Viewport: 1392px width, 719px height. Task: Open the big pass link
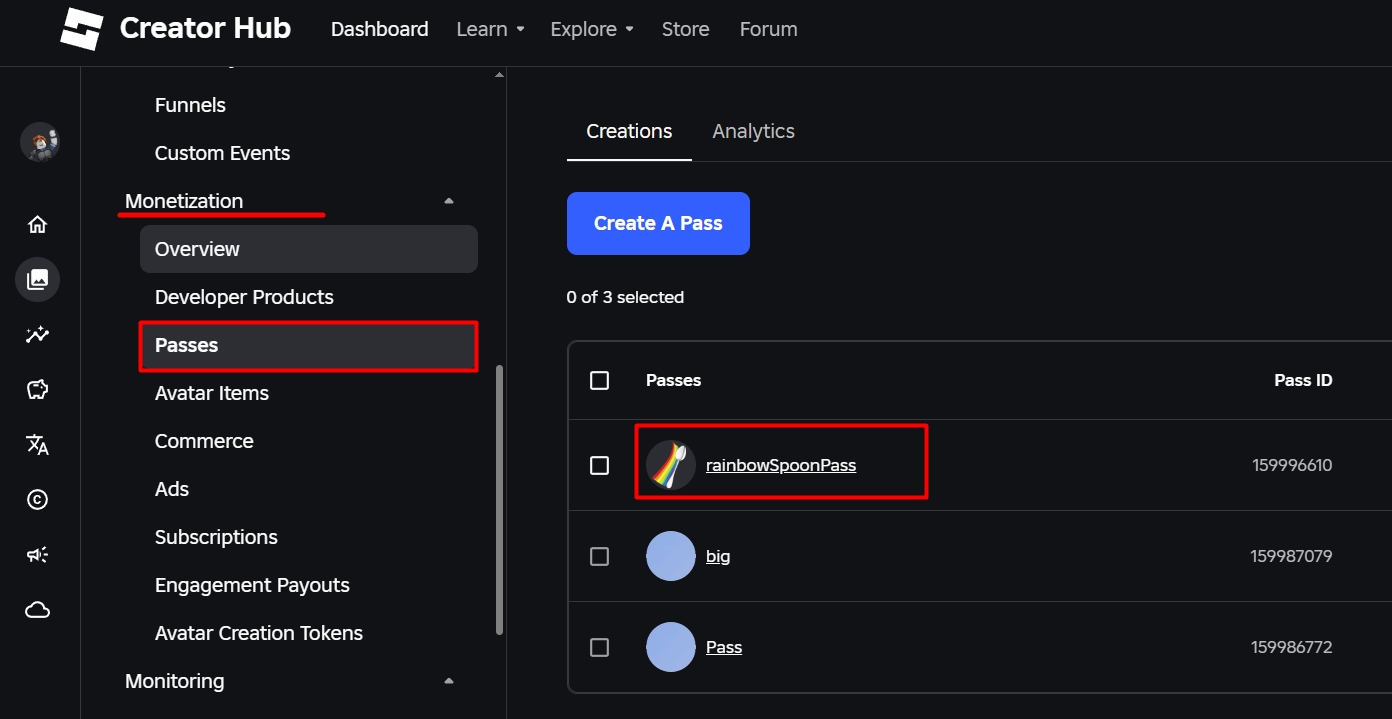718,556
